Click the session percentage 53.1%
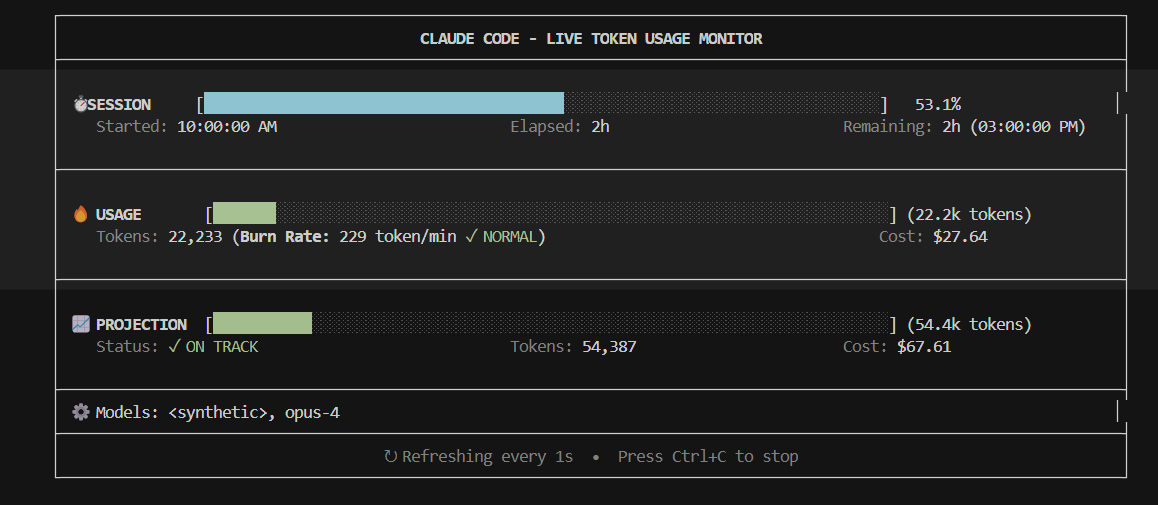 tap(938, 104)
